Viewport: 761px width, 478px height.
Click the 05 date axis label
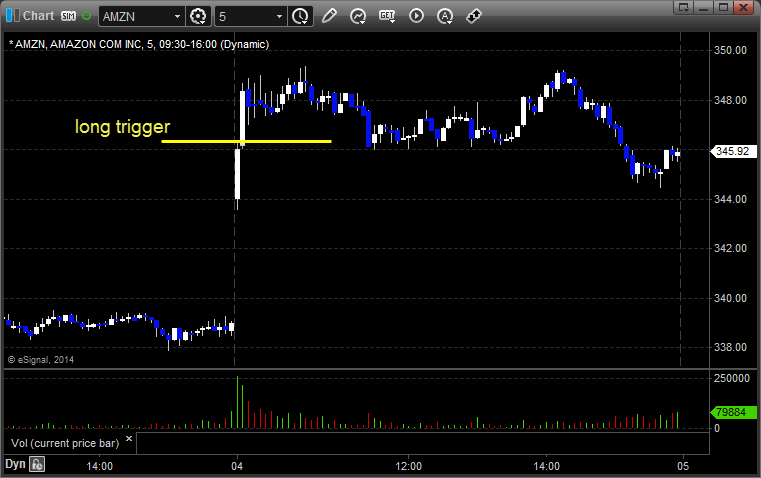(683, 466)
